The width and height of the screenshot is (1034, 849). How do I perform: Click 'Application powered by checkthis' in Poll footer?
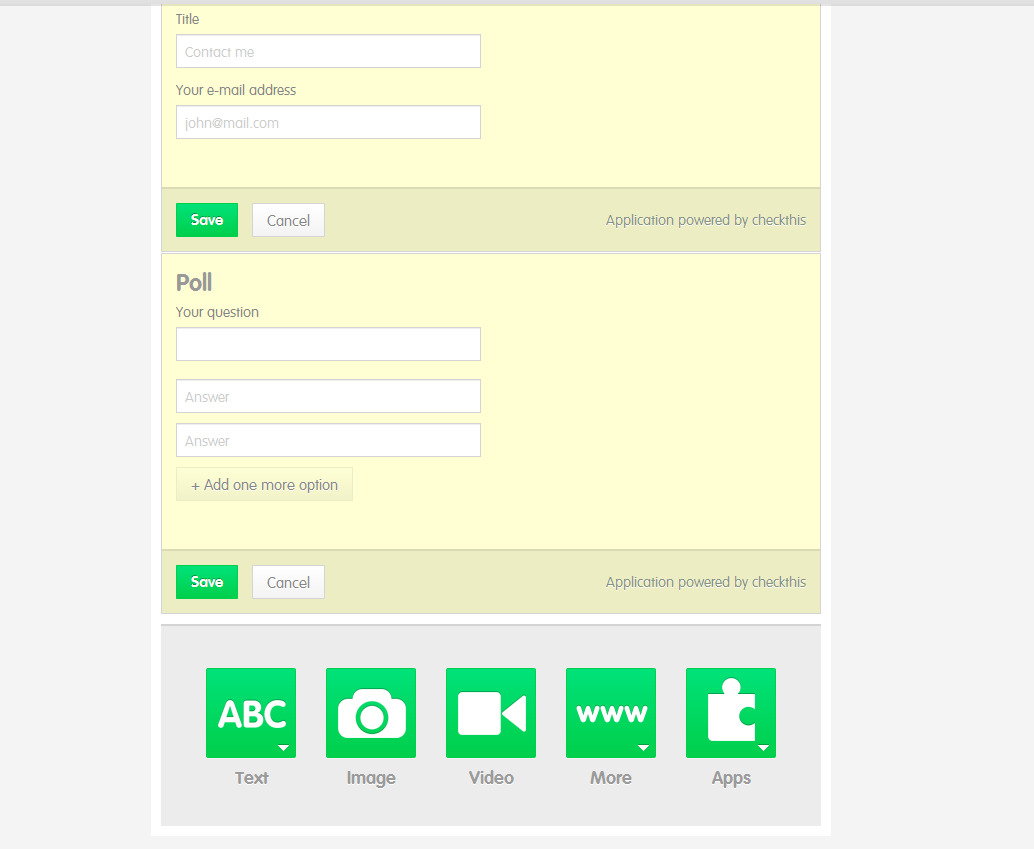(705, 582)
